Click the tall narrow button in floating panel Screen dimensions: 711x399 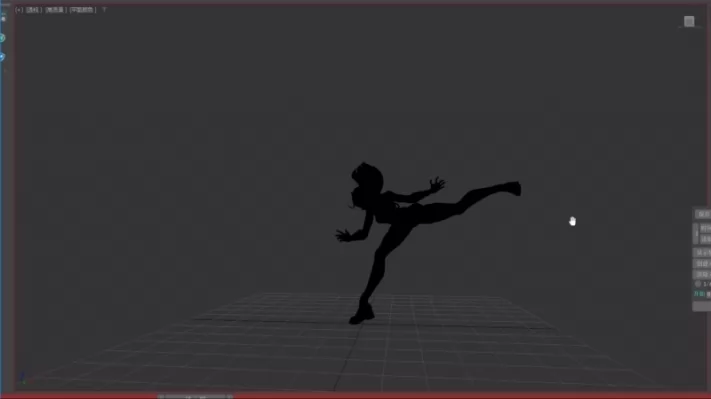pyautogui.click(x=696, y=234)
